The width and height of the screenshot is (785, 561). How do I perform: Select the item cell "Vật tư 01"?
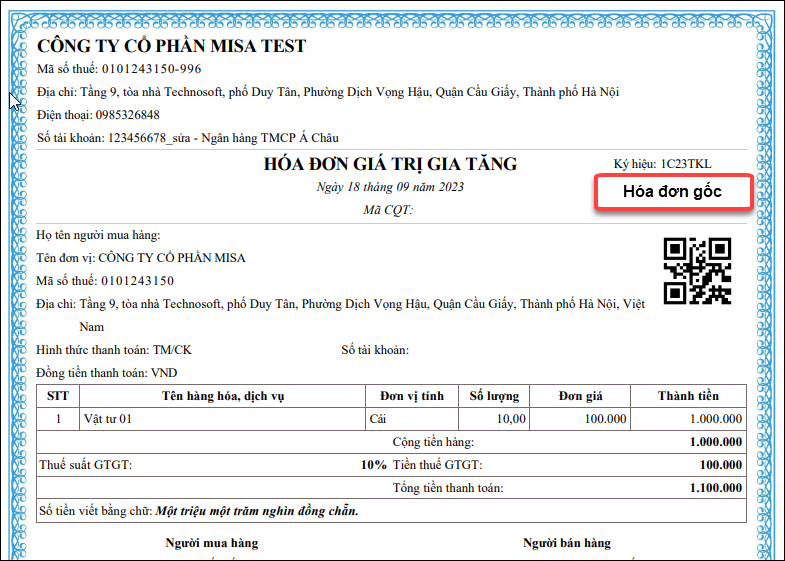pyautogui.click(x=107, y=419)
